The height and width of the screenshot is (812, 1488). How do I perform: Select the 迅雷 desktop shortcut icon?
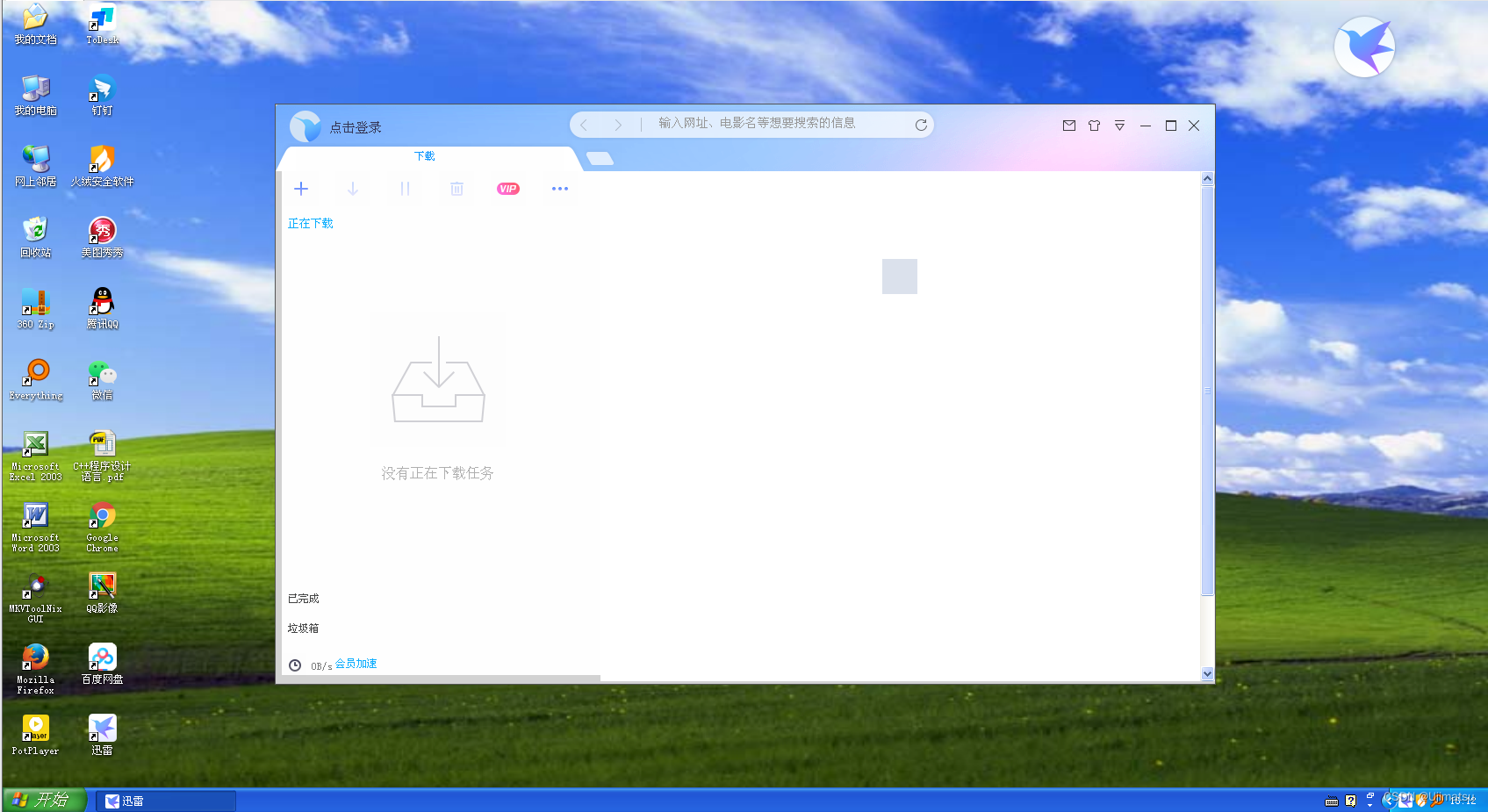102,735
